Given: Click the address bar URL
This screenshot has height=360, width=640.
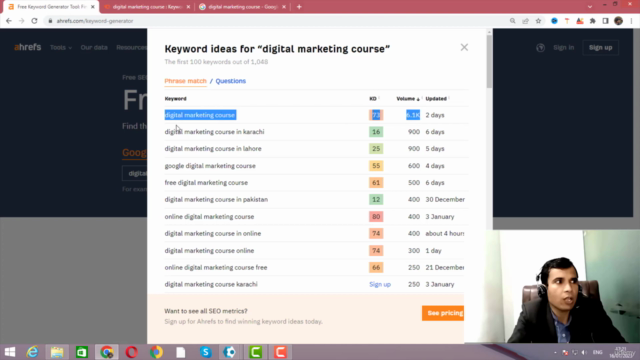Looking at the screenshot, I should (x=95, y=21).
